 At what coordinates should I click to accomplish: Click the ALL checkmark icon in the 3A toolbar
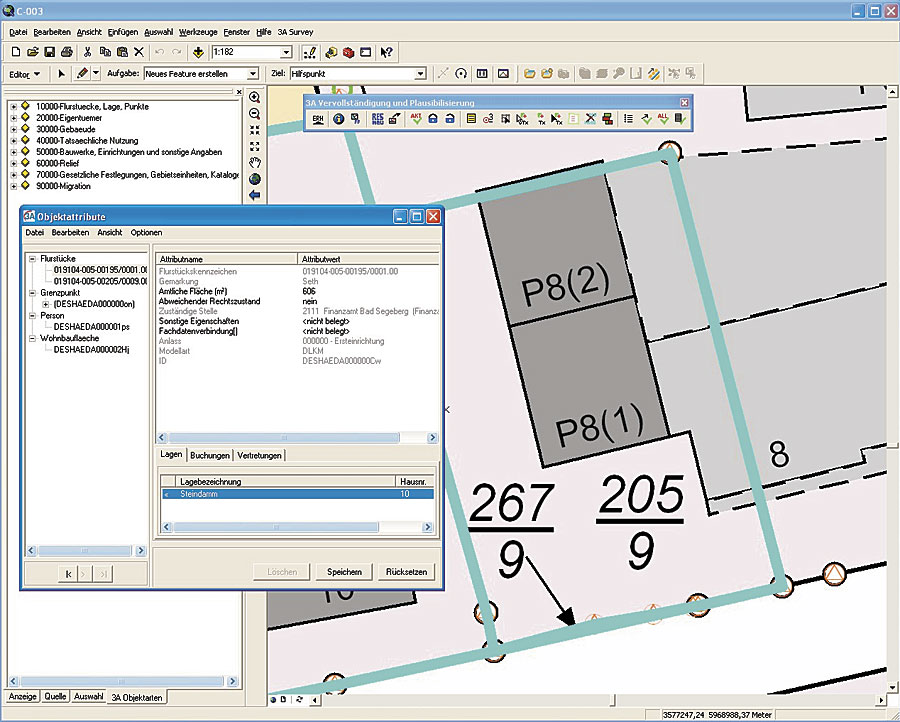coord(663,119)
